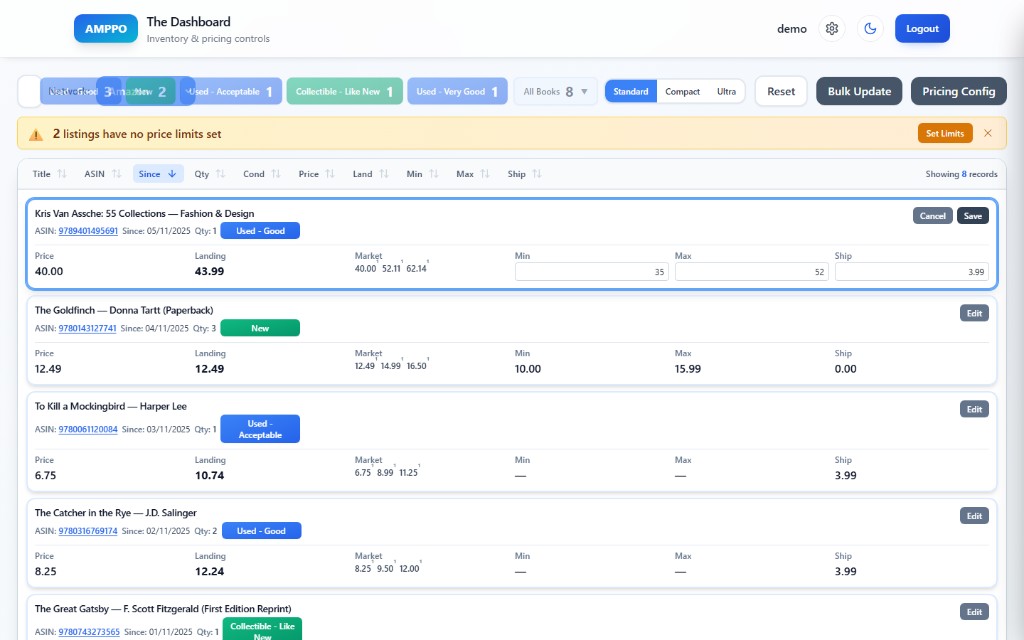This screenshot has height=640, width=1024.
Task: Switch to Ultra view density
Action: (726, 91)
